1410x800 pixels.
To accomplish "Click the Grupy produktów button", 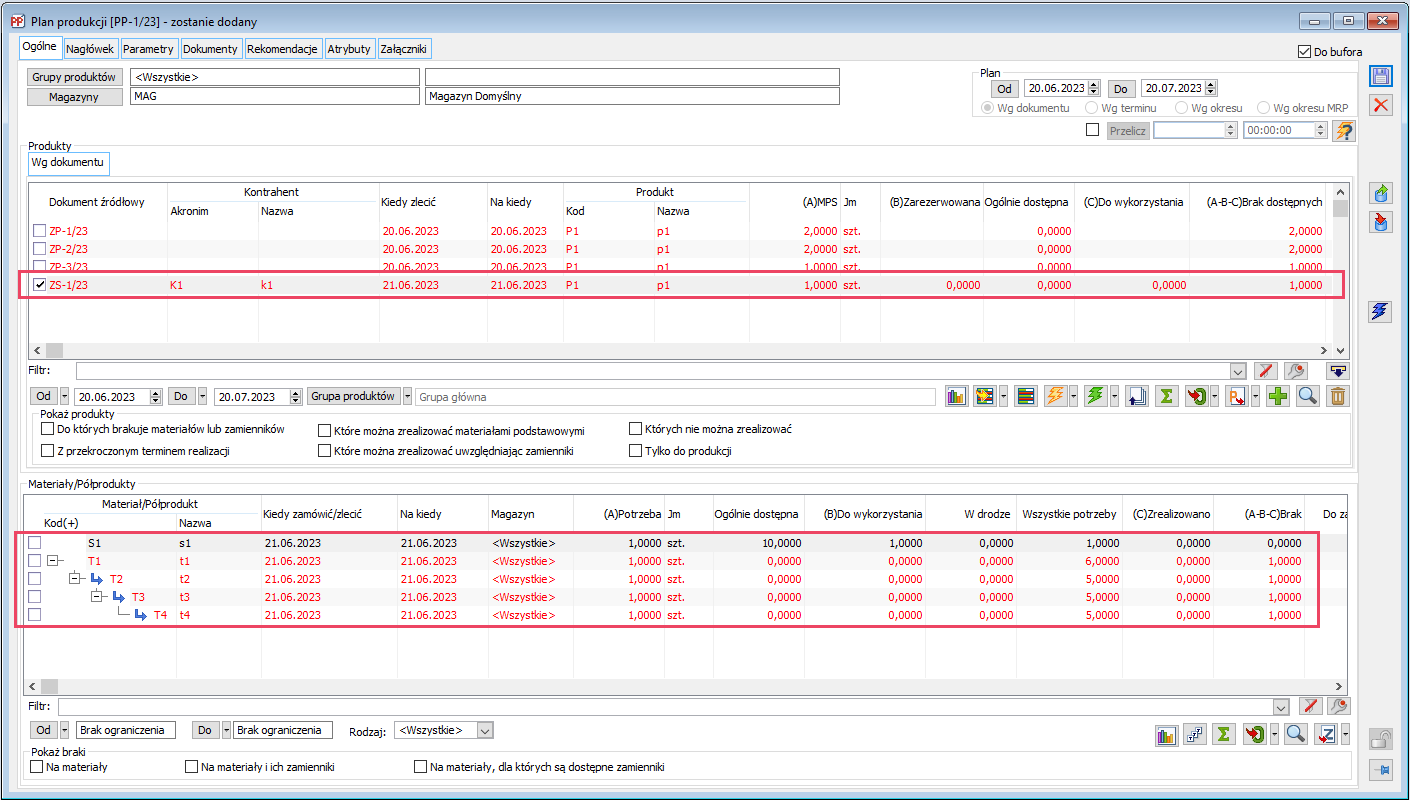I will [x=75, y=77].
